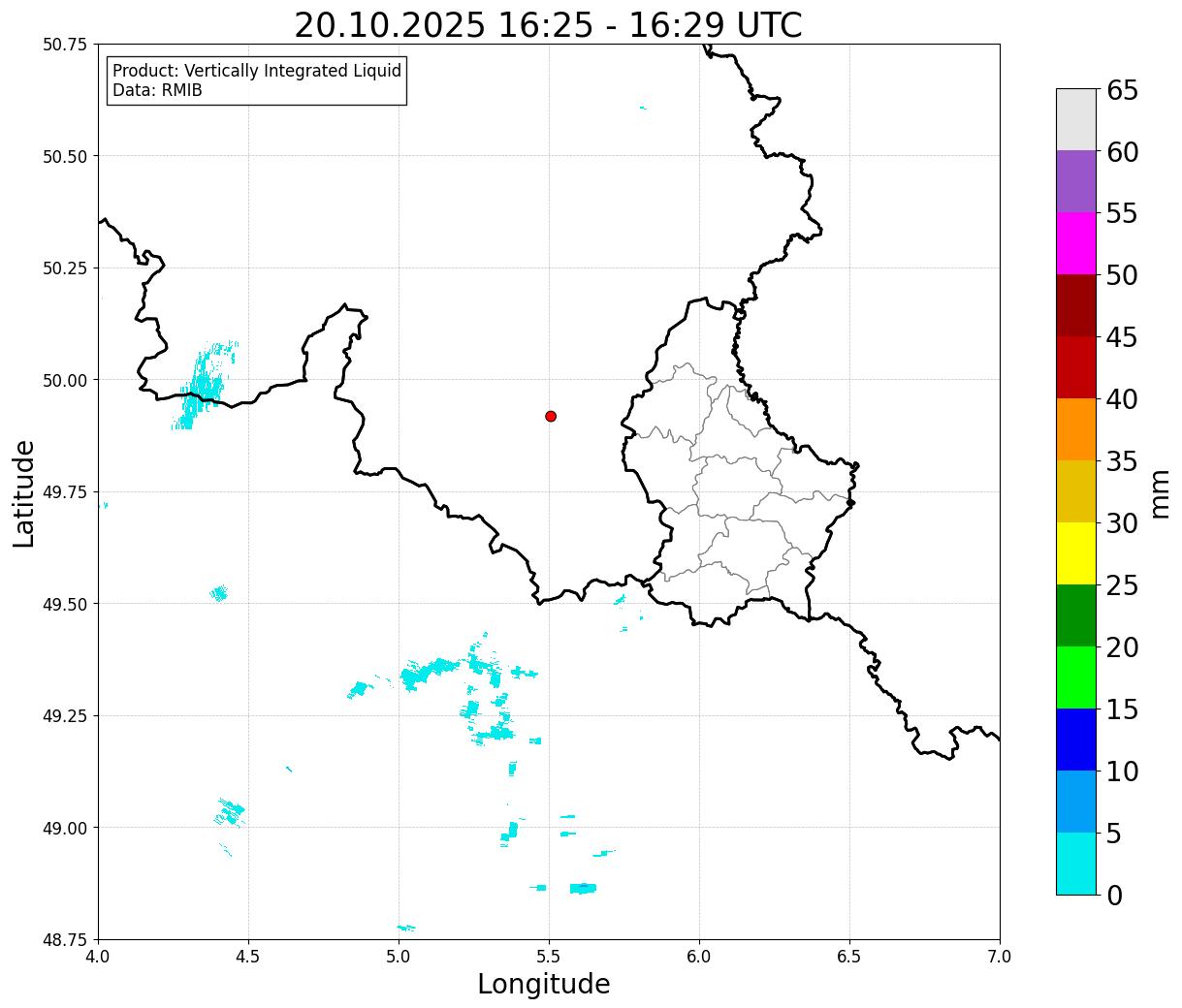Click the colorbar tick label 35
Image resolution: width=1182 pixels, height=1008 pixels.
[1122, 462]
